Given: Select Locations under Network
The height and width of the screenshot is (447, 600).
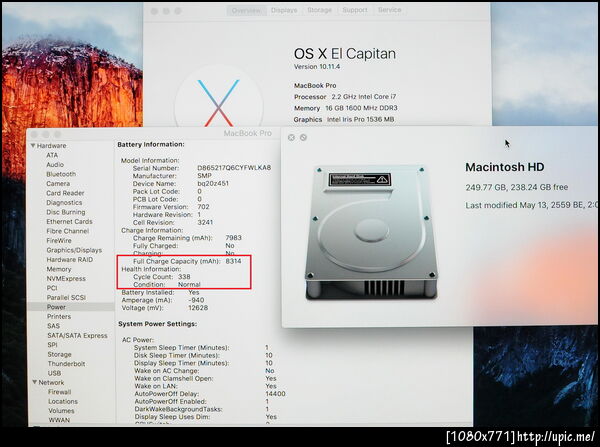Looking at the screenshot, I should click(63, 401).
